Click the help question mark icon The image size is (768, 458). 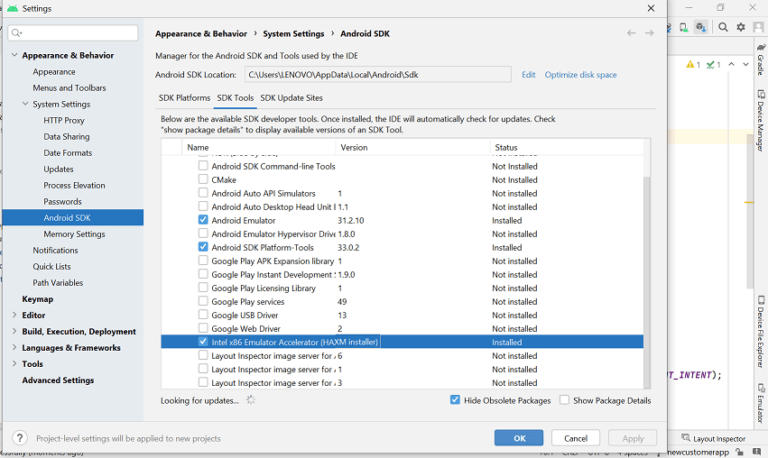19,438
